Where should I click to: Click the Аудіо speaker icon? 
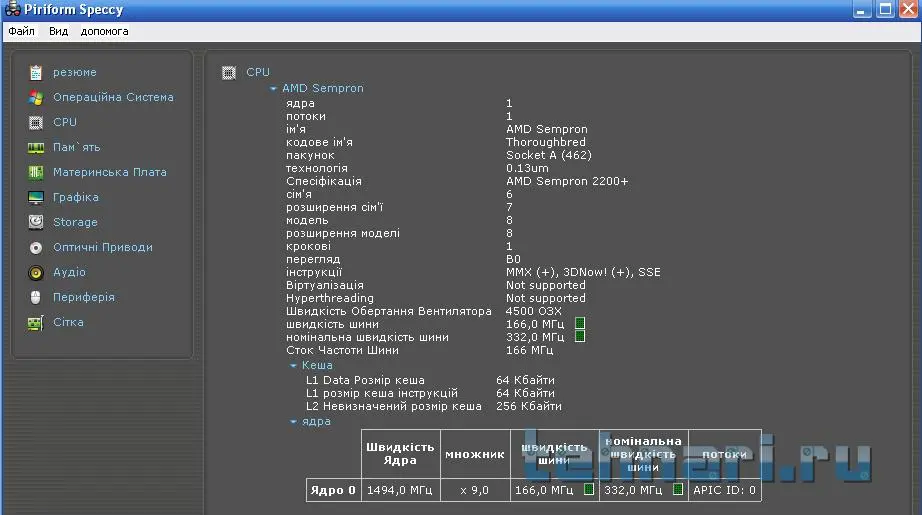click(x=36, y=272)
